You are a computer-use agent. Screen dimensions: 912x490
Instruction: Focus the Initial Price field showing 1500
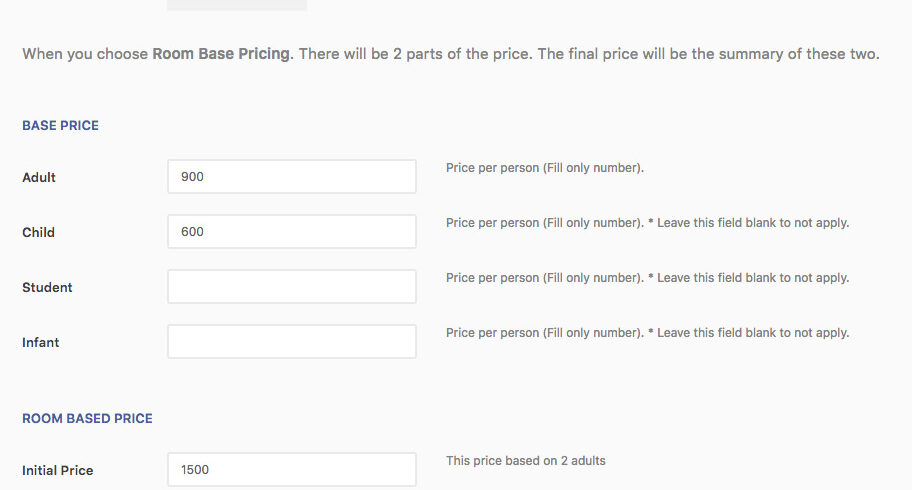[x=291, y=469]
